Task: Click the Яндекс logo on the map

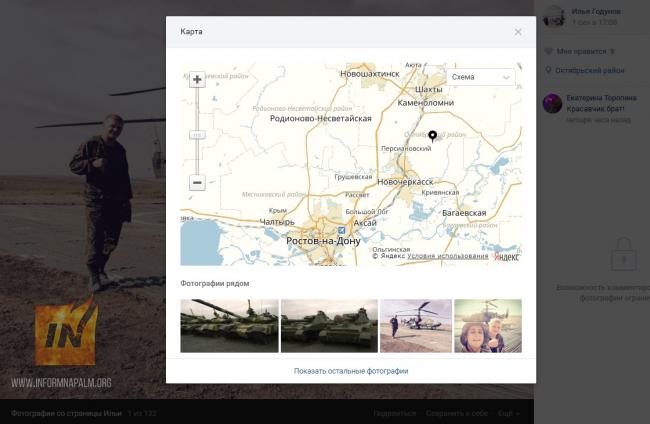Action: point(506,256)
